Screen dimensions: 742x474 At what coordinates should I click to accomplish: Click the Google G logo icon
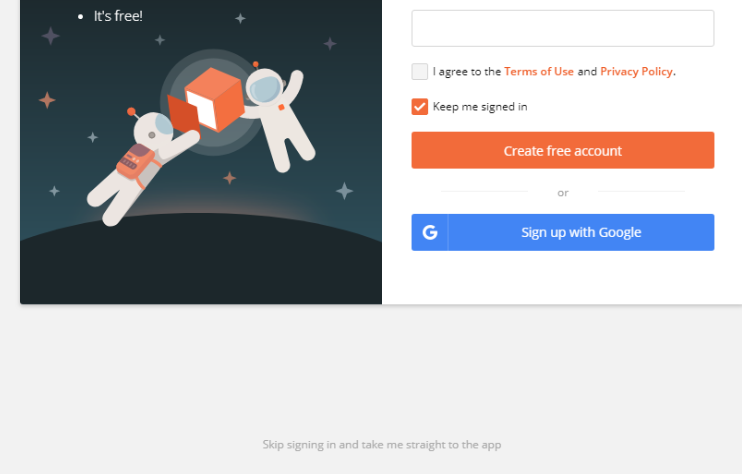(430, 232)
